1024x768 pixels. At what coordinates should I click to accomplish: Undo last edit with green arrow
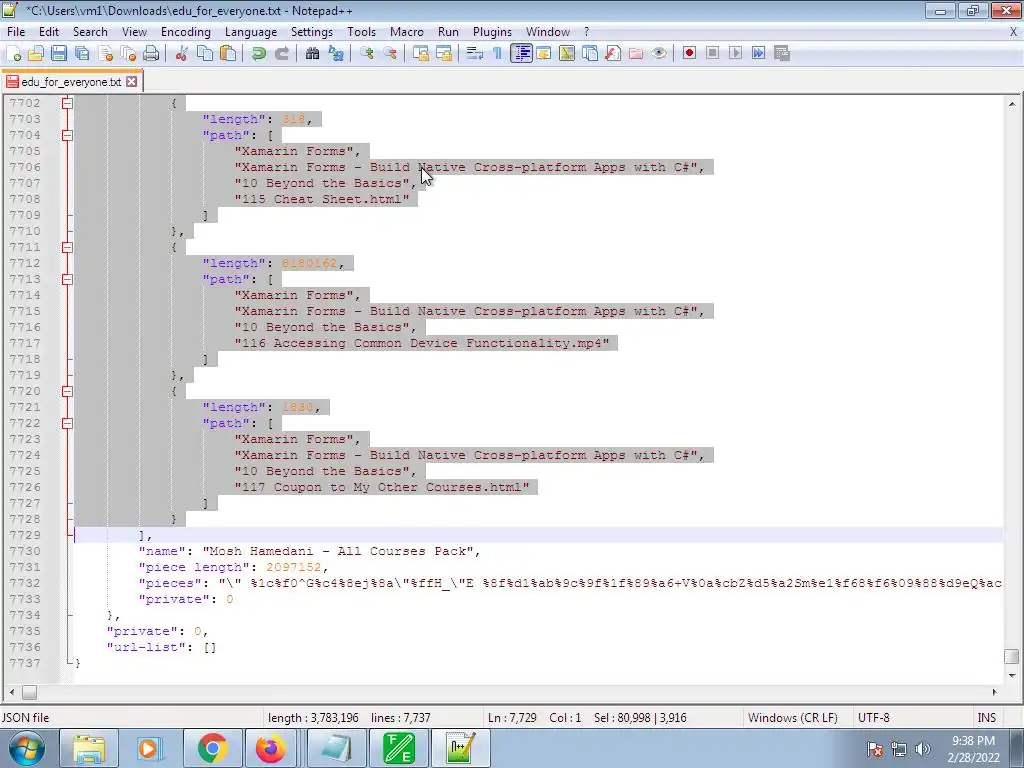259,54
